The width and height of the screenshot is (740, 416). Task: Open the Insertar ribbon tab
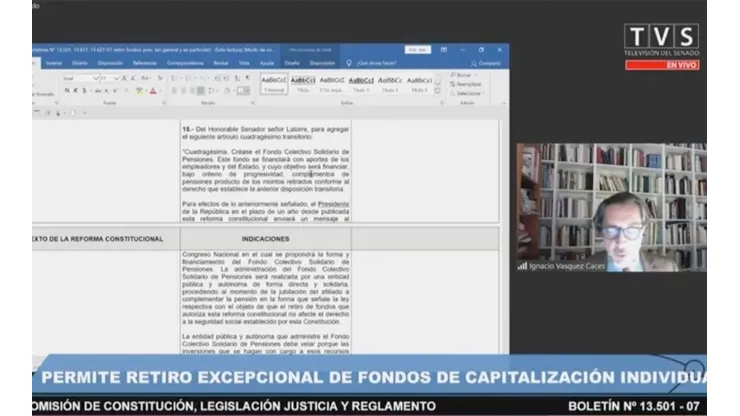click(54, 63)
